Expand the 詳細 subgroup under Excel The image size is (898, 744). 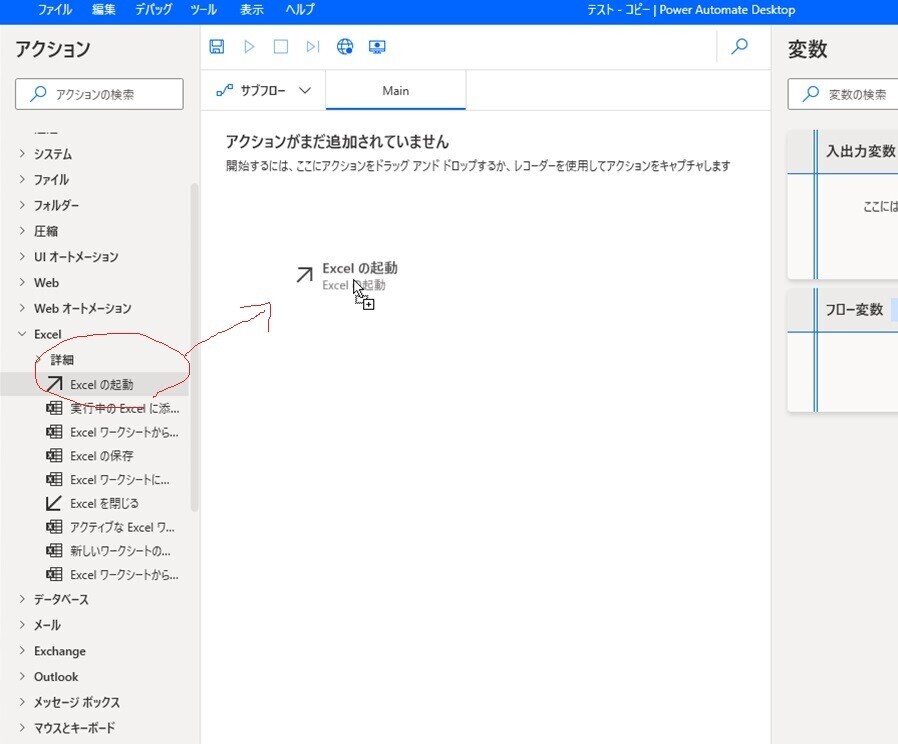pyautogui.click(x=40, y=359)
